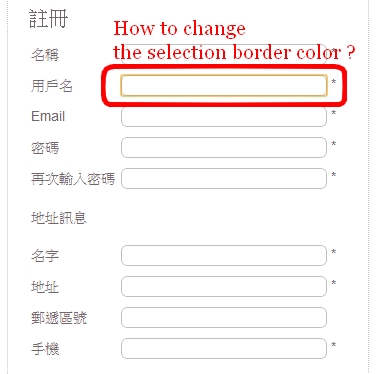This screenshot has height=374, width=387.
Task: Select the 密碼 label text
Action: click(45, 148)
